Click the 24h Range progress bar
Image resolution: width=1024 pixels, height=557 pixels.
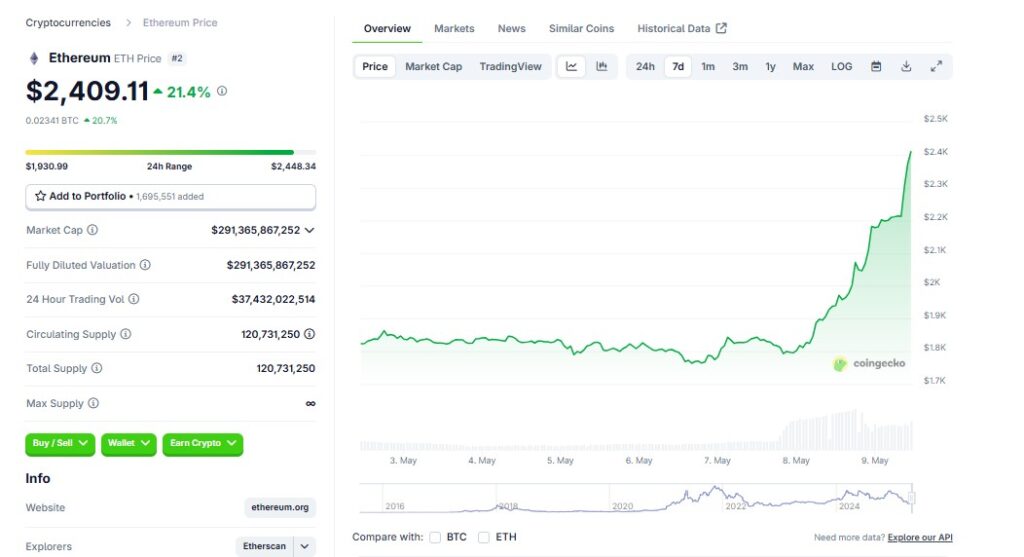[170, 153]
